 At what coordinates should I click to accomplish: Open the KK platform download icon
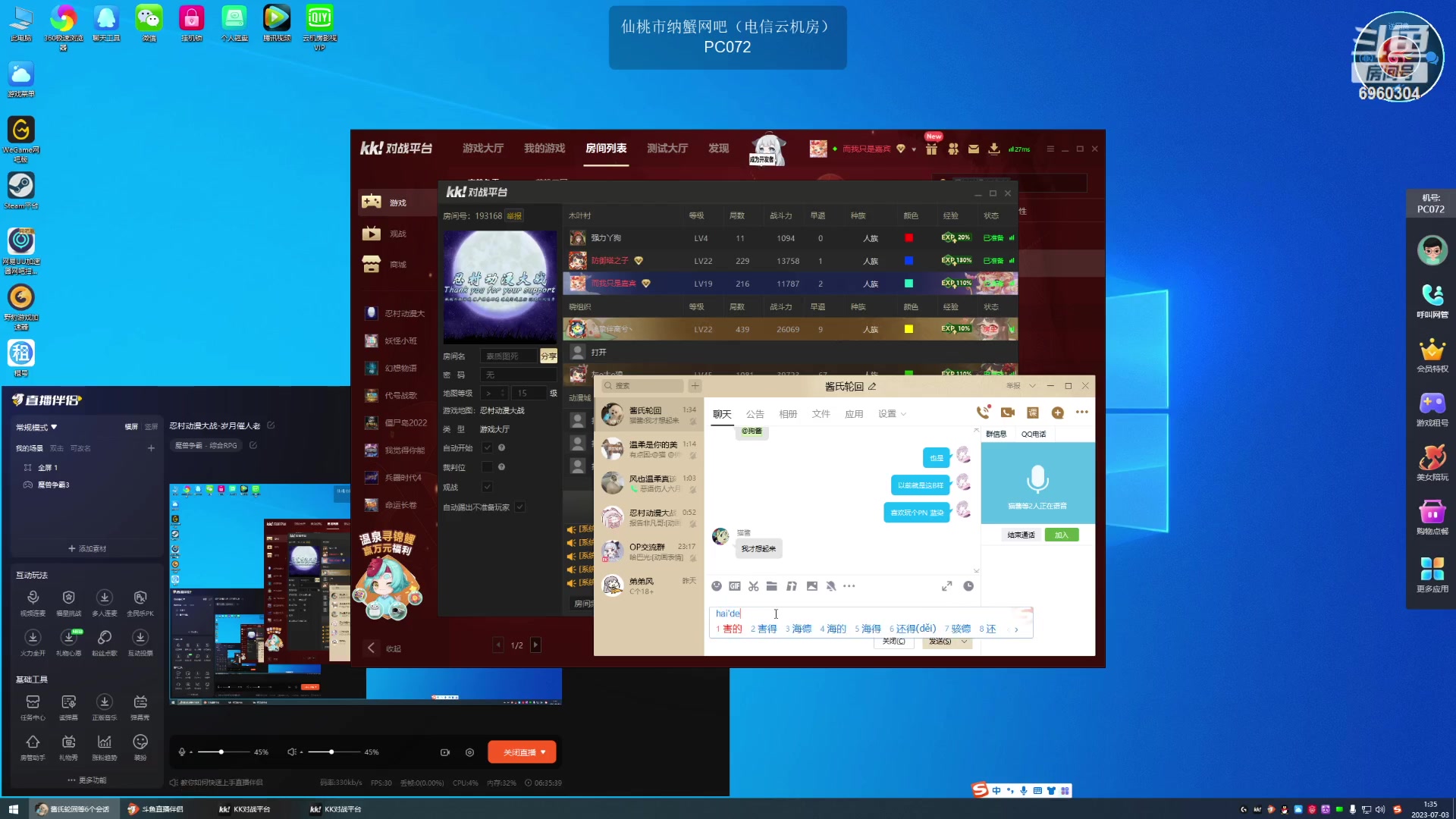tap(993, 149)
